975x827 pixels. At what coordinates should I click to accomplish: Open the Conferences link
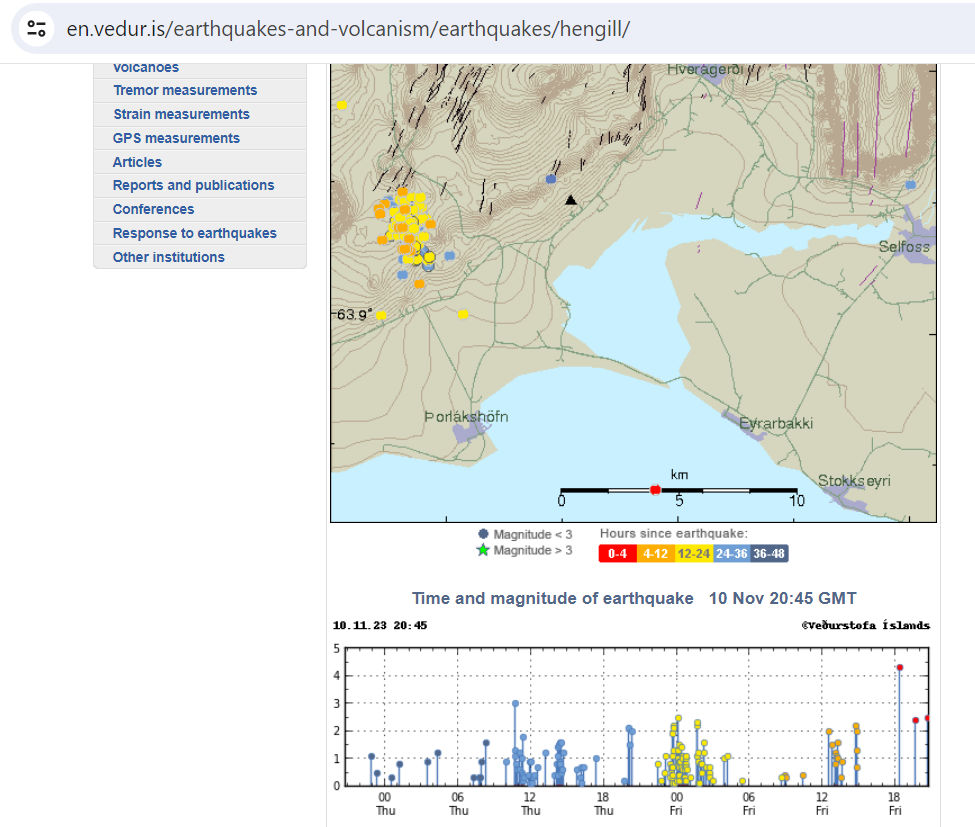(153, 209)
